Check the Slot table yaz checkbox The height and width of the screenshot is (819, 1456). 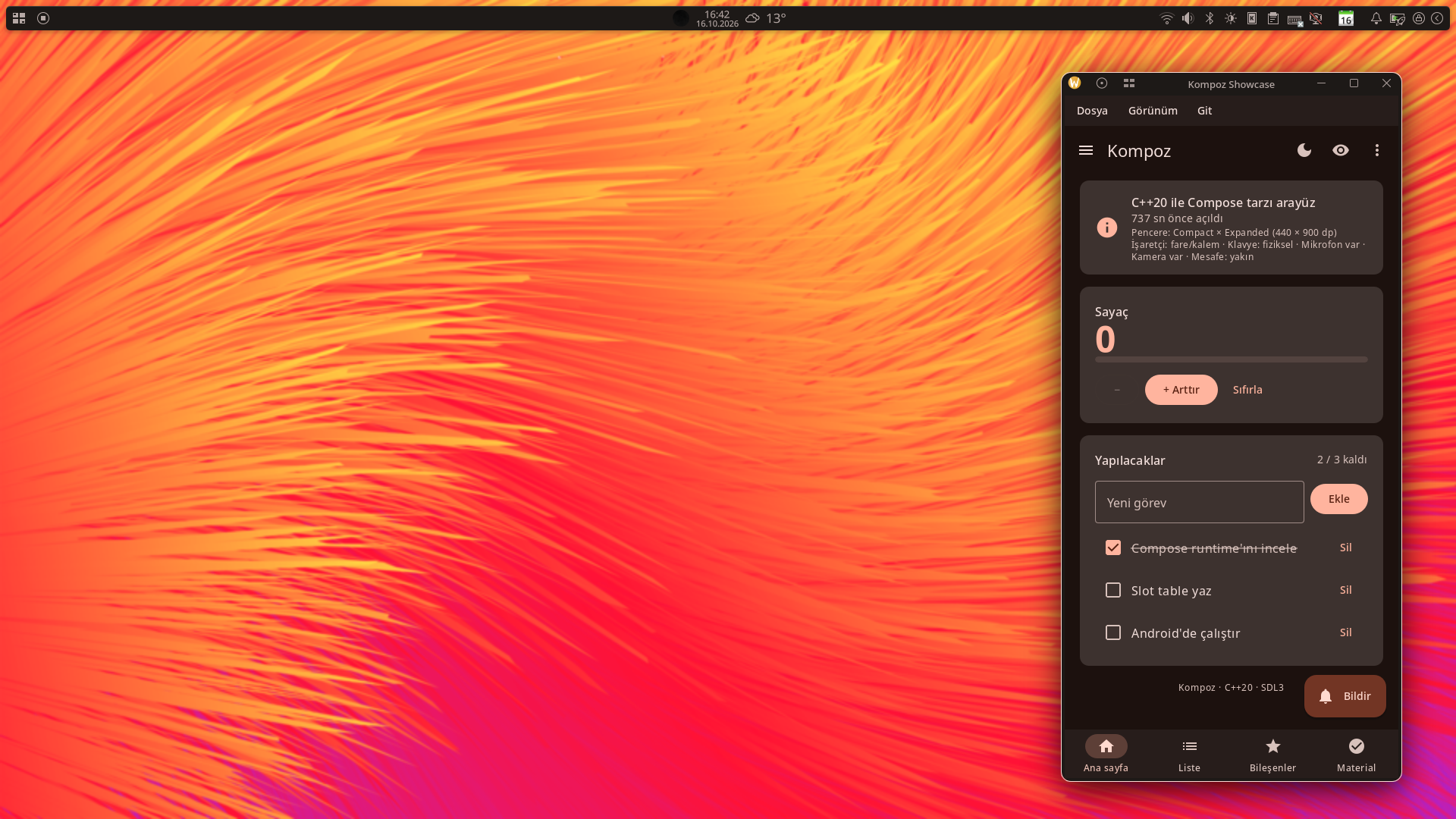pyautogui.click(x=1113, y=590)
